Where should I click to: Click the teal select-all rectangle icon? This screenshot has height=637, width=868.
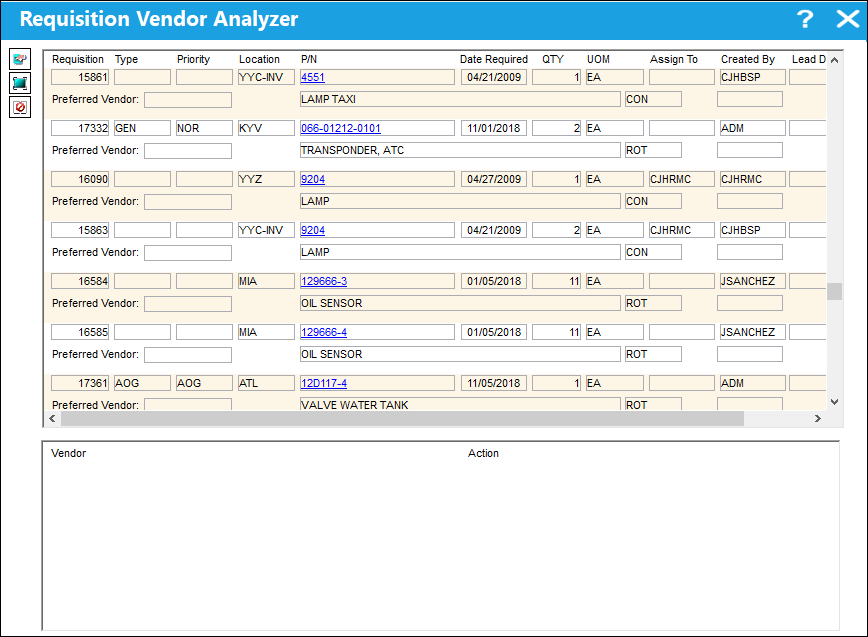pos(20,83)
